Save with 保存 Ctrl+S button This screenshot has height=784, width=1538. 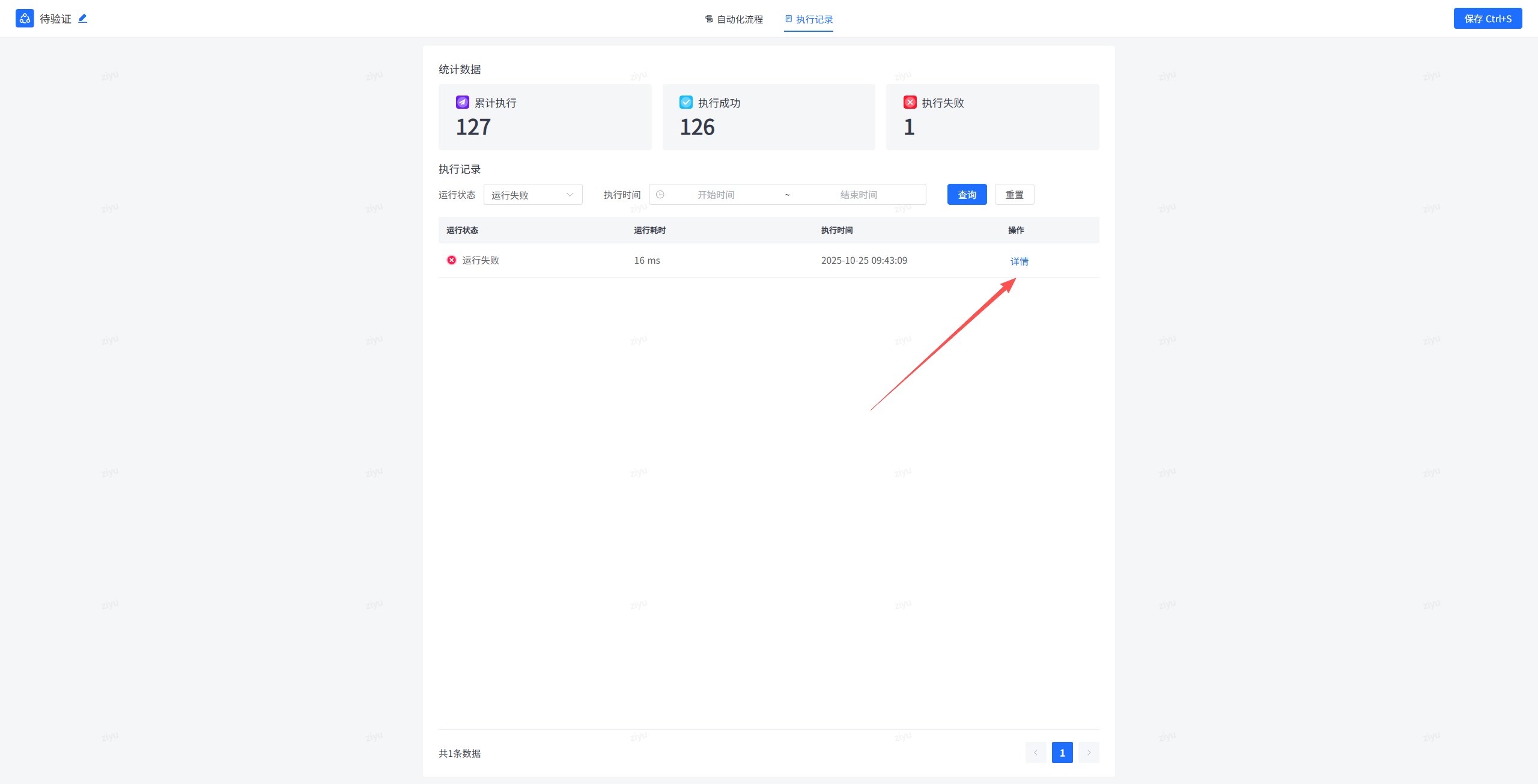(x=1488, y=19)
